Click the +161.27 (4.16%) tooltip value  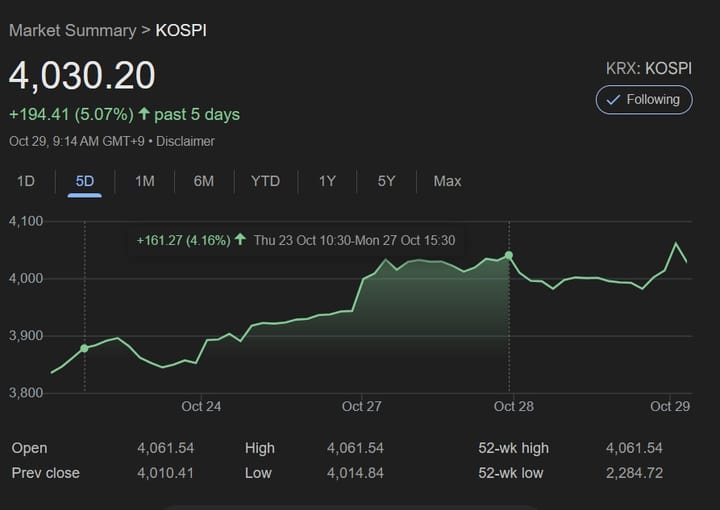point(183,241)
